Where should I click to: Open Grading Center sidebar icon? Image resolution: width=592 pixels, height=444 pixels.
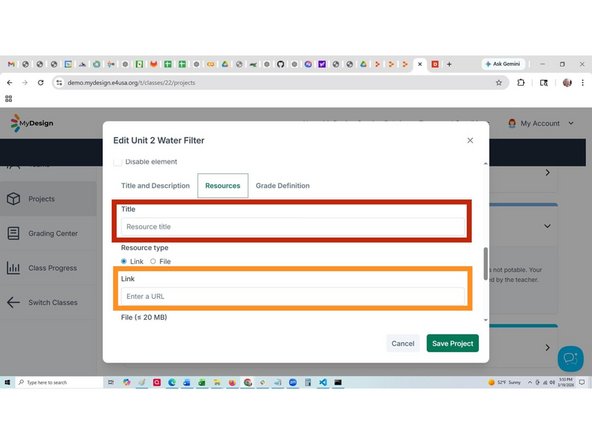(14, 233)
